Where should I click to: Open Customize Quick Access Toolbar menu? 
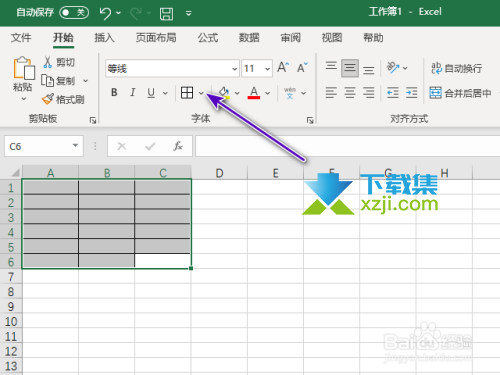pos(188,14)
